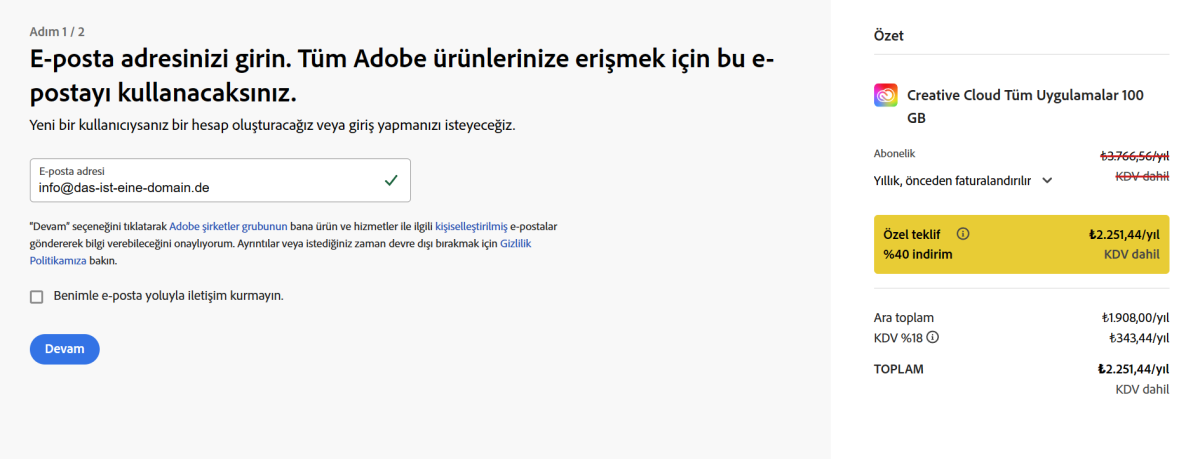Click the Ara toplam ₺1.908,00/yıl value

[x=1135, y=317]
